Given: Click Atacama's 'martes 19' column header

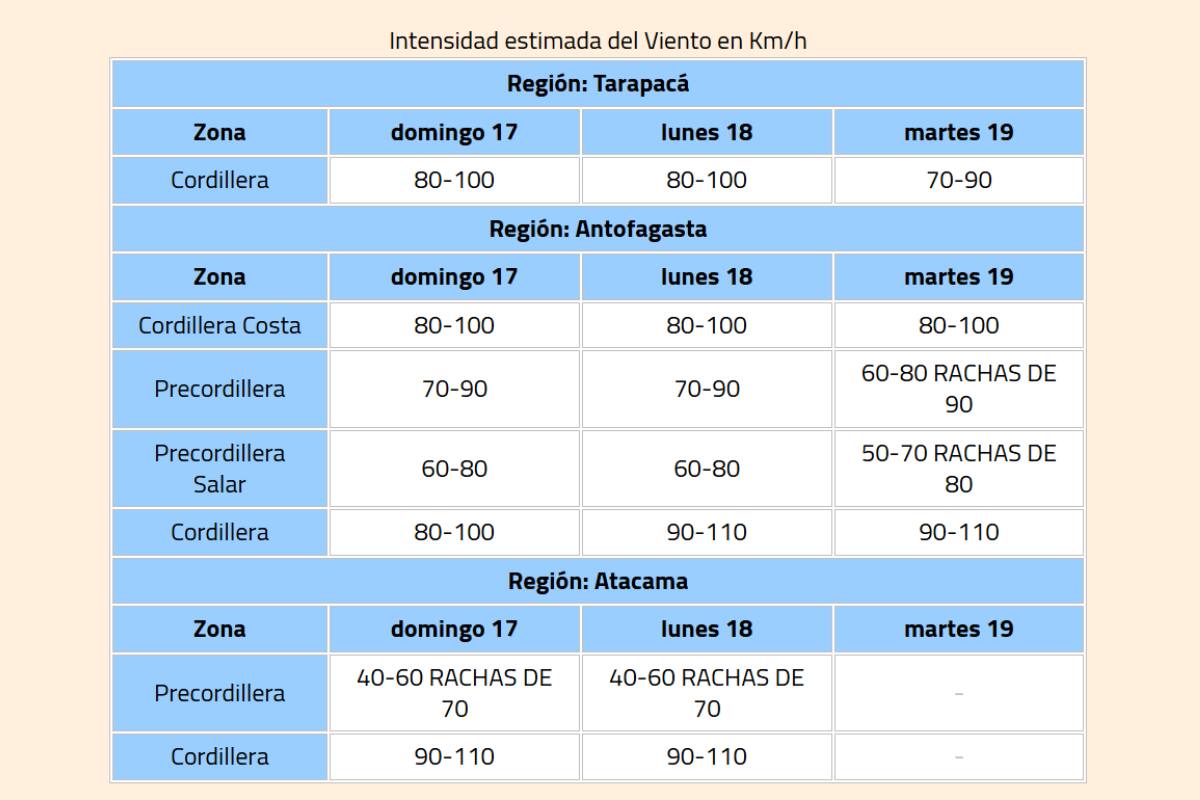Looking at the screenshot, I should tap(958, 629).
